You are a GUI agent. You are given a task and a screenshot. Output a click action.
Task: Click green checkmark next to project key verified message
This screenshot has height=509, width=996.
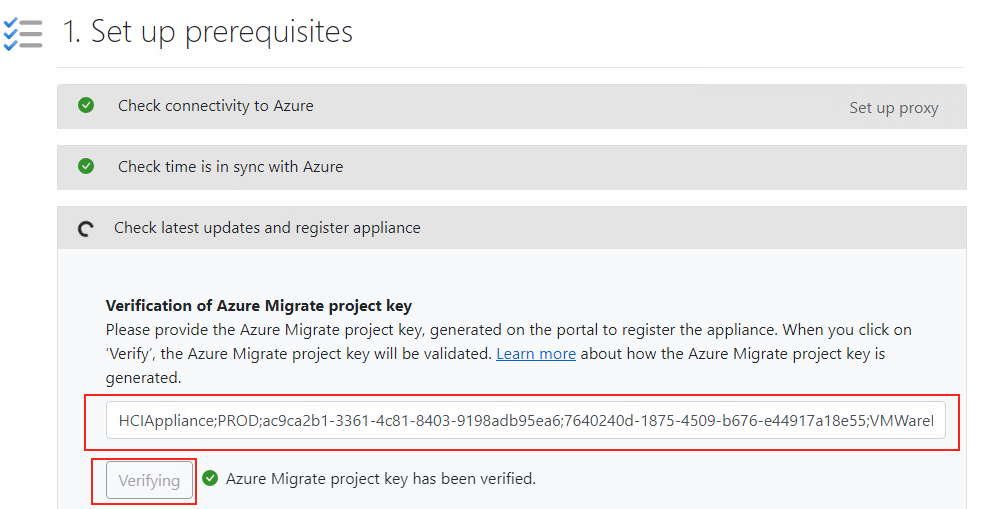pyautogui.click(x=210, y=478)
